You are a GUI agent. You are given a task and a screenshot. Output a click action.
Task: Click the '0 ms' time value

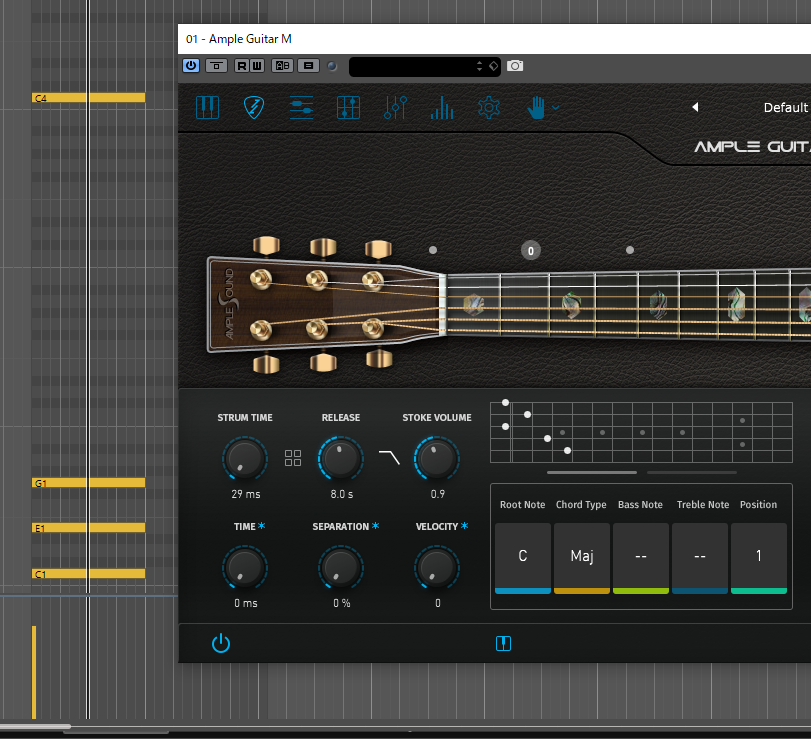pyautogui.click(x=246, y=603)
